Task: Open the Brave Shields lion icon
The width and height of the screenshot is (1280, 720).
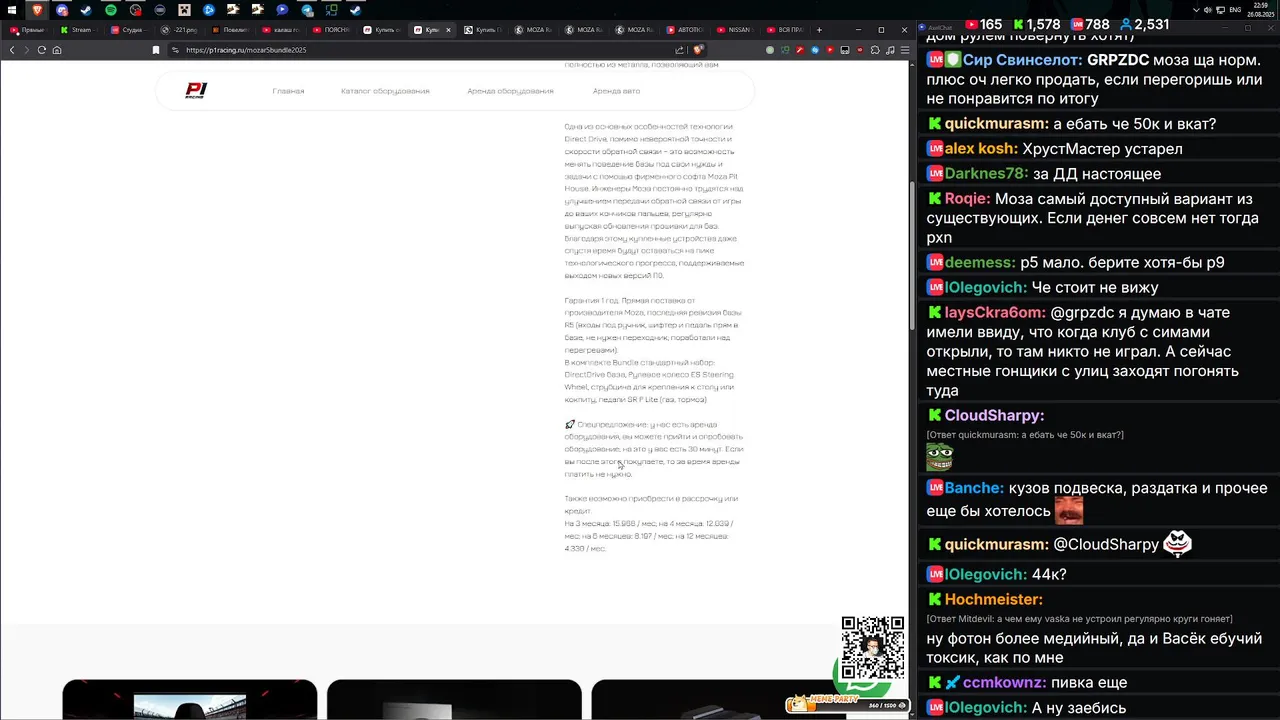Action: [x=698, y=50]
